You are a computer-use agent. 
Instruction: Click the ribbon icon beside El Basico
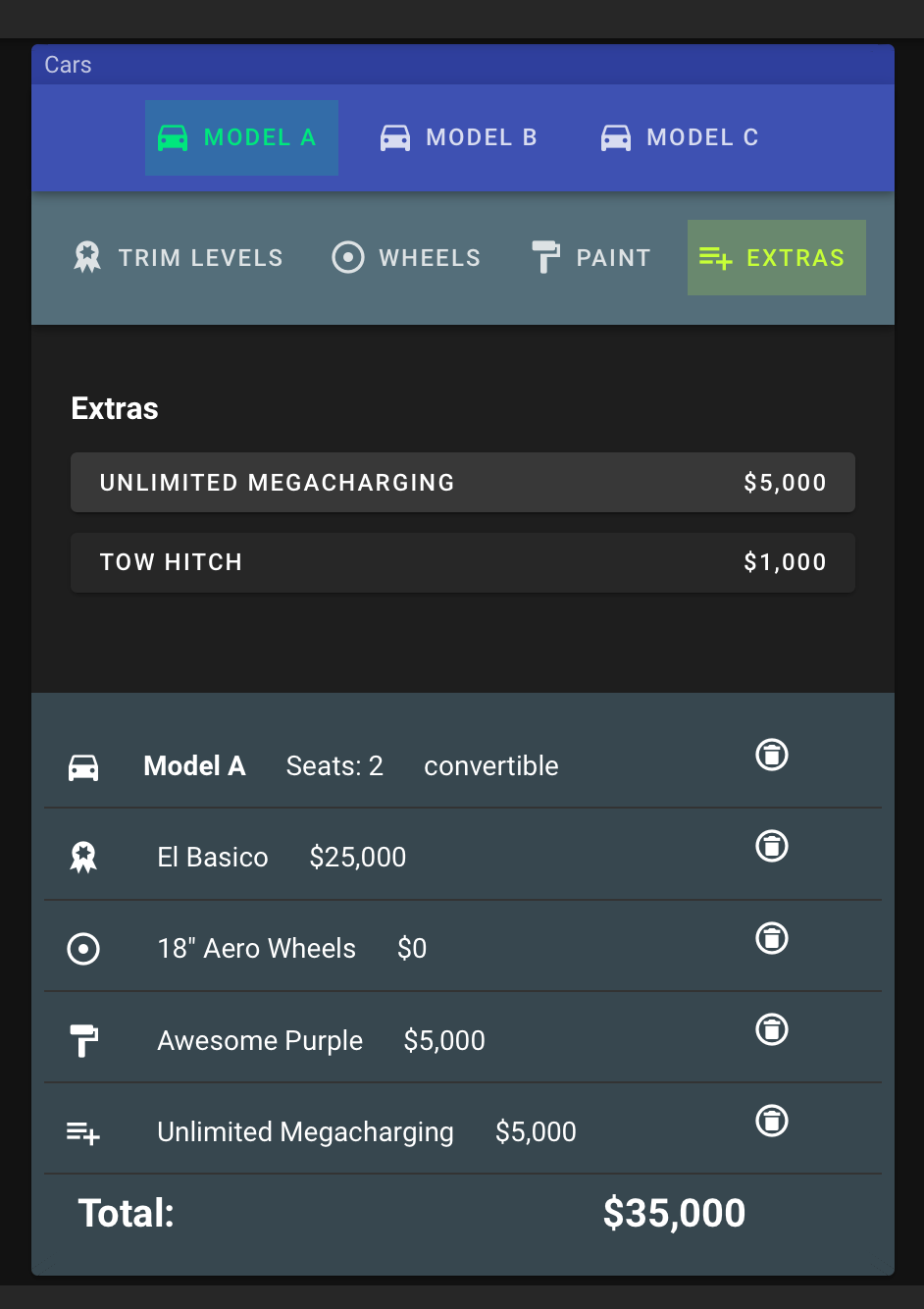[83, 858]
